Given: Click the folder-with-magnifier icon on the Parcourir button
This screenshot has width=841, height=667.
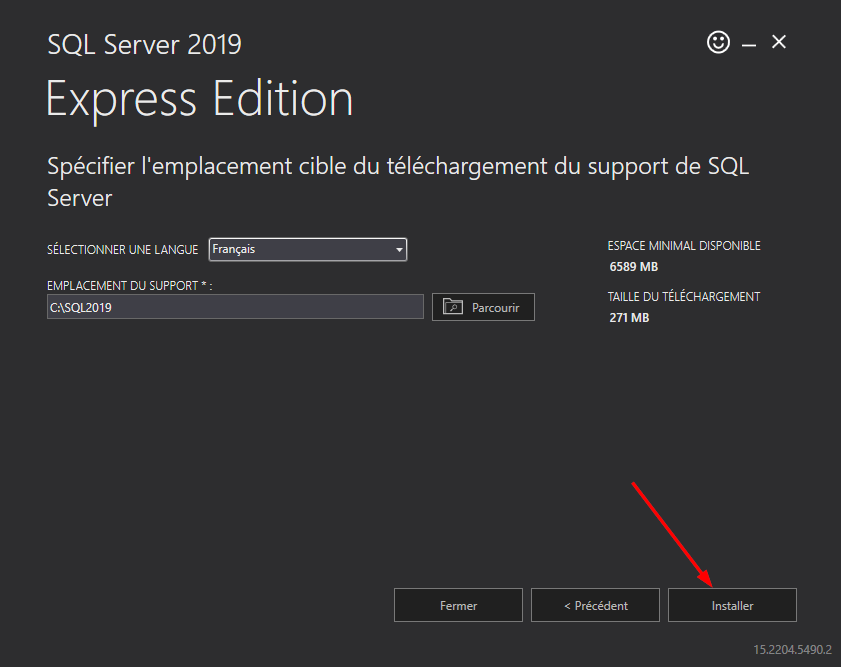Looking at the screenshot, I should [452, 306].
